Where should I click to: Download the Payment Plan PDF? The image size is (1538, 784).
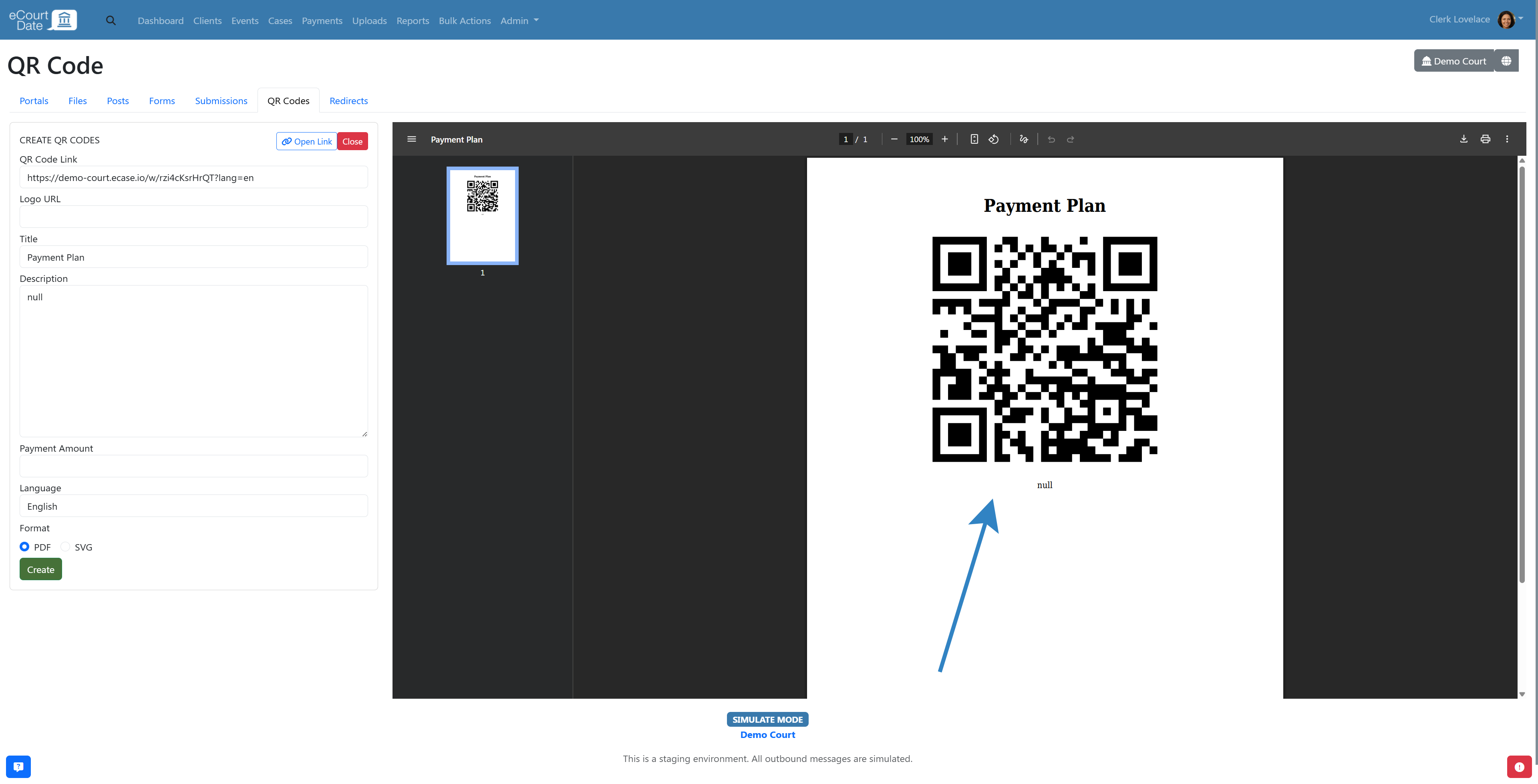[x=1464, y=139]
